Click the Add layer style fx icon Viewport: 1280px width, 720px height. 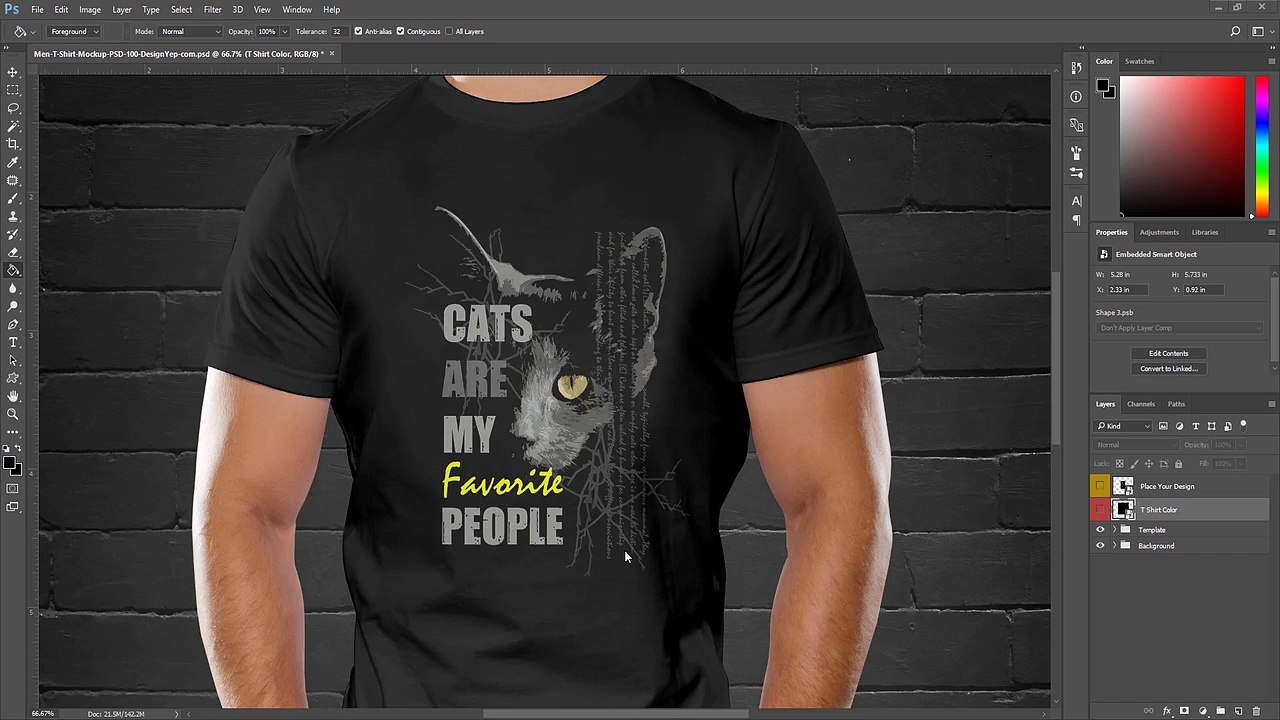(x=1166, y=711)
